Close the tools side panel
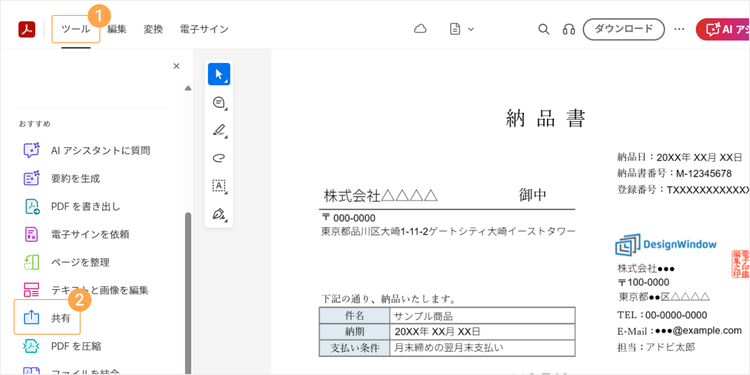The width and height of the screenshot is (750, 375). point(176,66)
